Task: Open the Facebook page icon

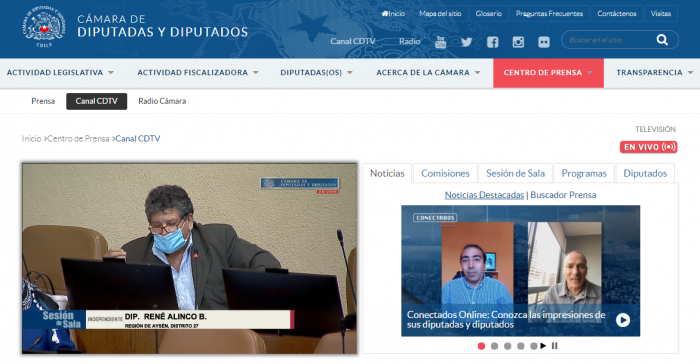Action: pyautogui.click(x=492, y=42)
